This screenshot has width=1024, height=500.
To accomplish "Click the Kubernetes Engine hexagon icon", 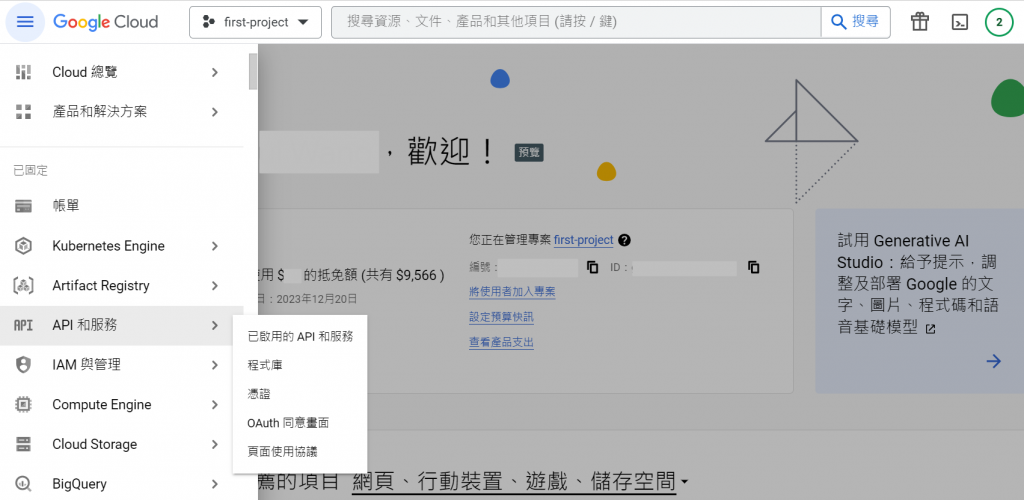I will click(24, 246).
